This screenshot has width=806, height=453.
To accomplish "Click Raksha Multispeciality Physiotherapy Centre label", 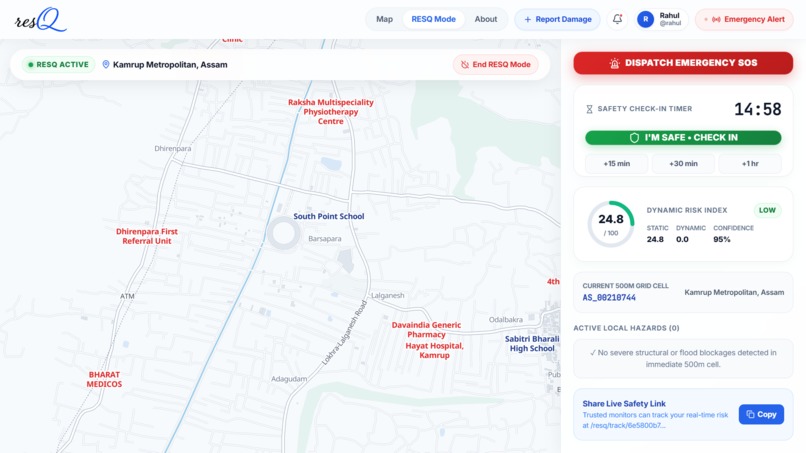I will tap(331, 112).
